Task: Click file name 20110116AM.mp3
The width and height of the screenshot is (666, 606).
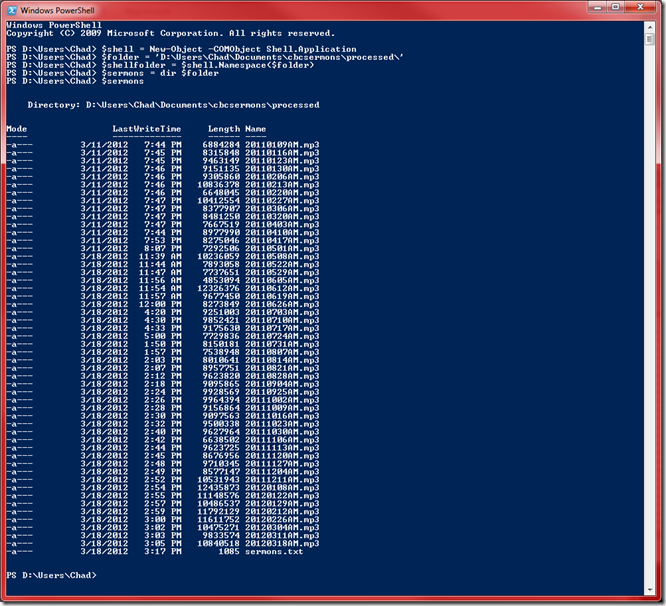Action: (x=282, y=152)
